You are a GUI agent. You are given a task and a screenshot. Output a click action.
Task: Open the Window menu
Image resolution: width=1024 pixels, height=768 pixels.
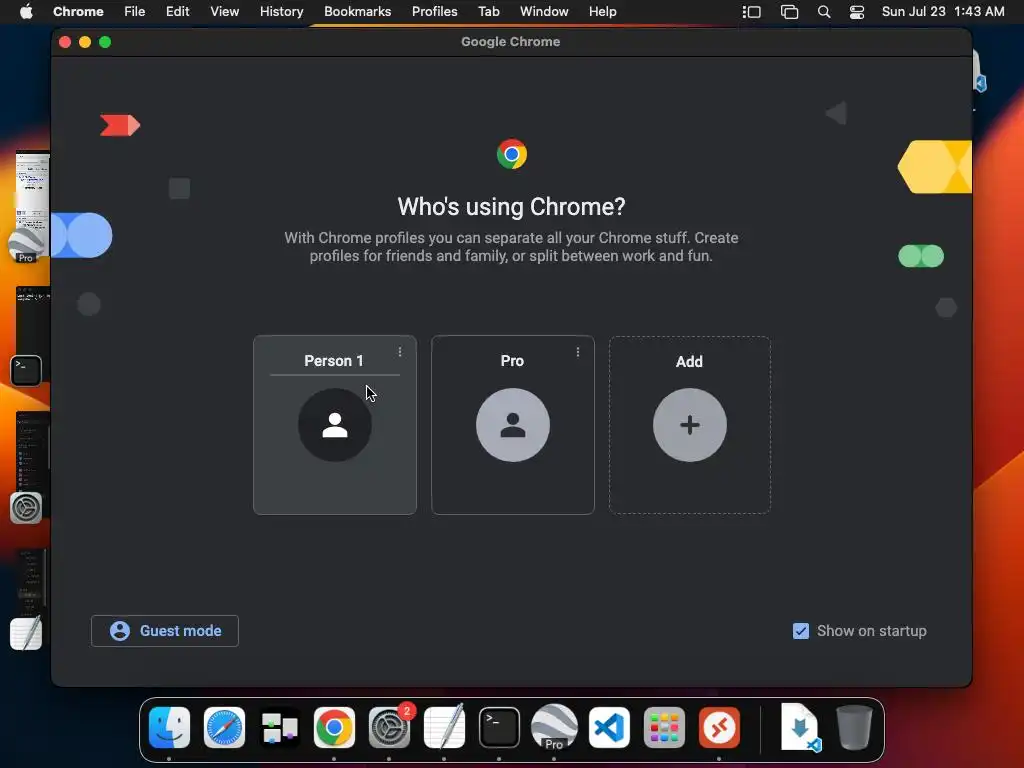point(544,12)
